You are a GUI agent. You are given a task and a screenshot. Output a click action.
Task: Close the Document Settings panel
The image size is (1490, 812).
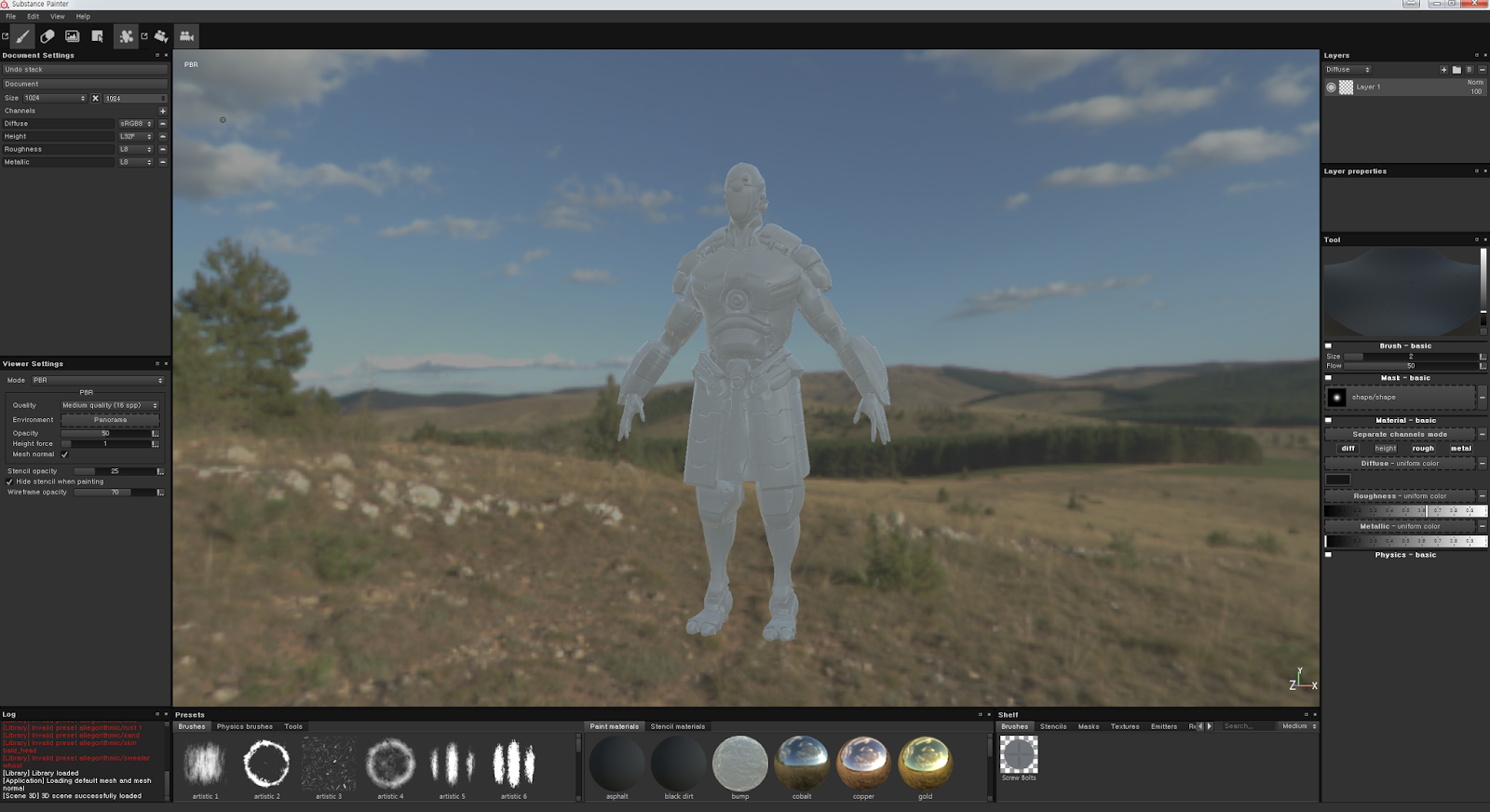(x=166, y=55)
